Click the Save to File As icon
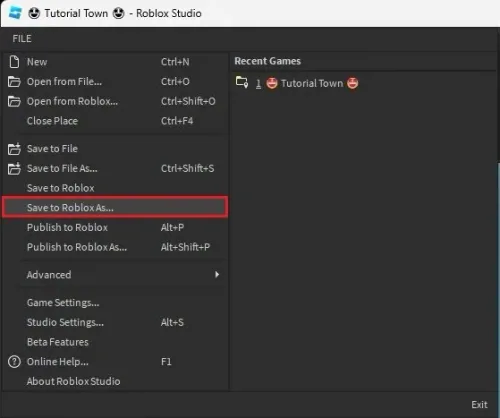 coord(14,168)
